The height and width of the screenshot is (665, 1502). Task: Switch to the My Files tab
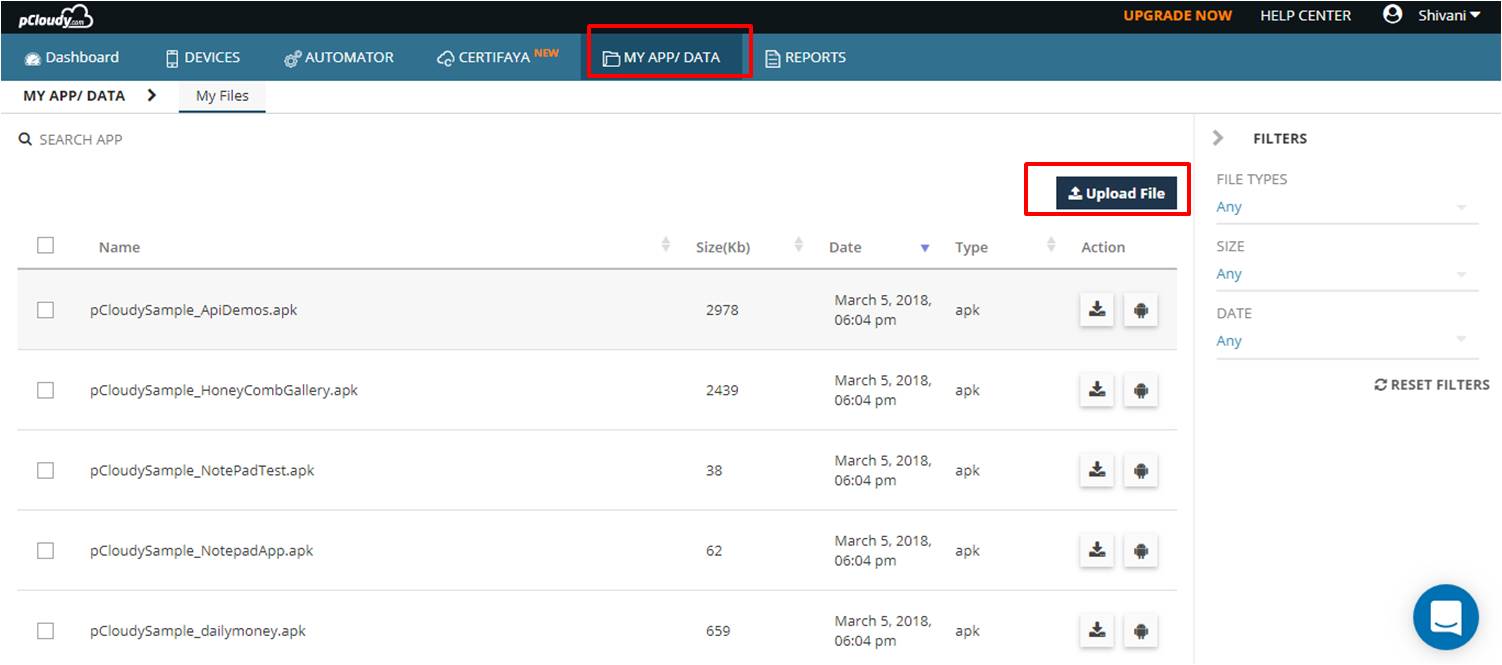coord(222,96)
